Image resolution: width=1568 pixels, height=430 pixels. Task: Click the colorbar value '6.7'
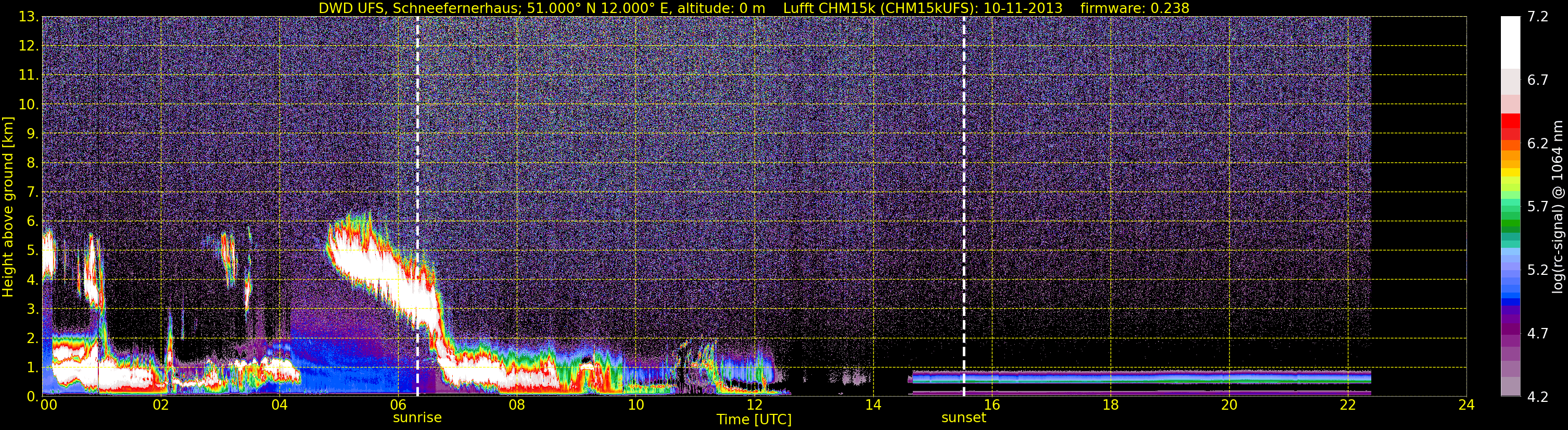(1538, 80)
